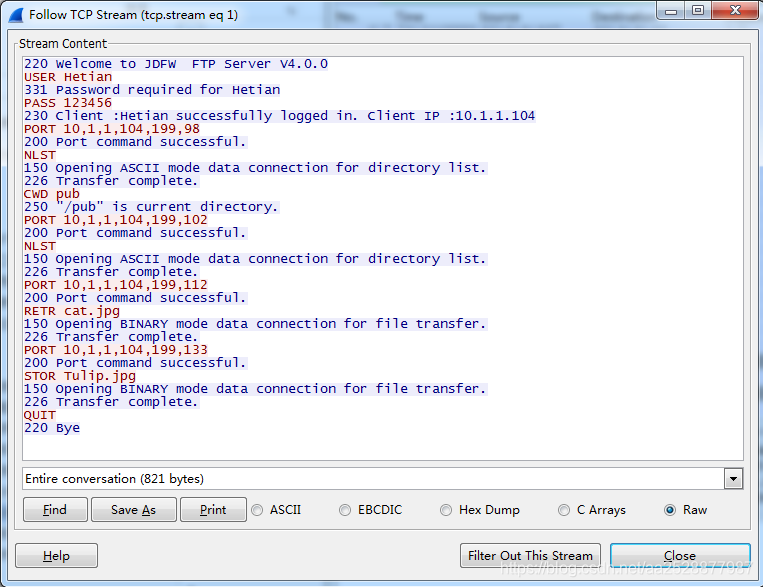Click the line '220 Welcome to JDFW FTP Server V4.0.0'
This screenshot has width=763, height=587.
pyautogui.click(x=176, y=64)
